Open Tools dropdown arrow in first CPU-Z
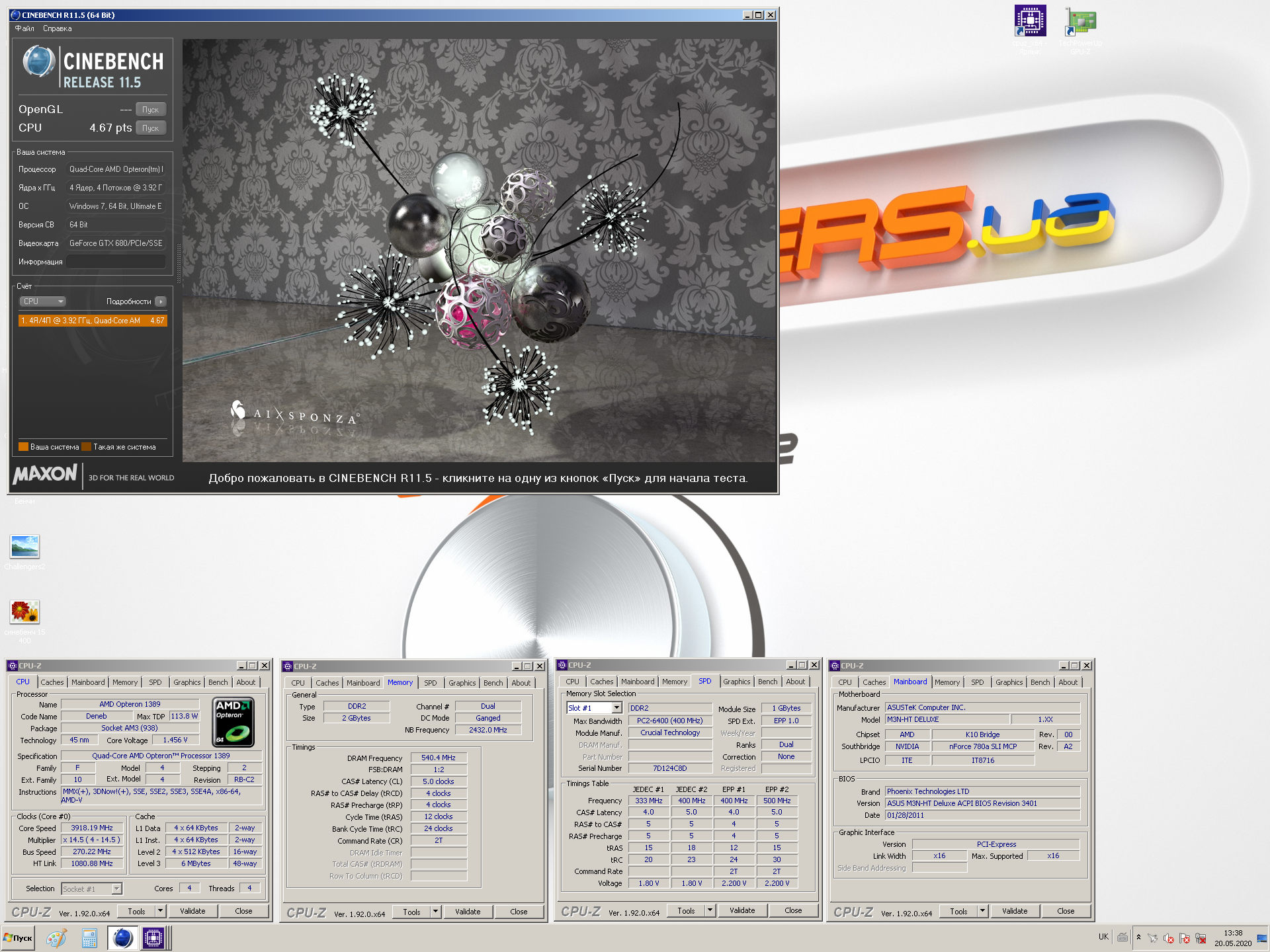The height and width of the screenshot is (952, 1270). tap(160, 911)
